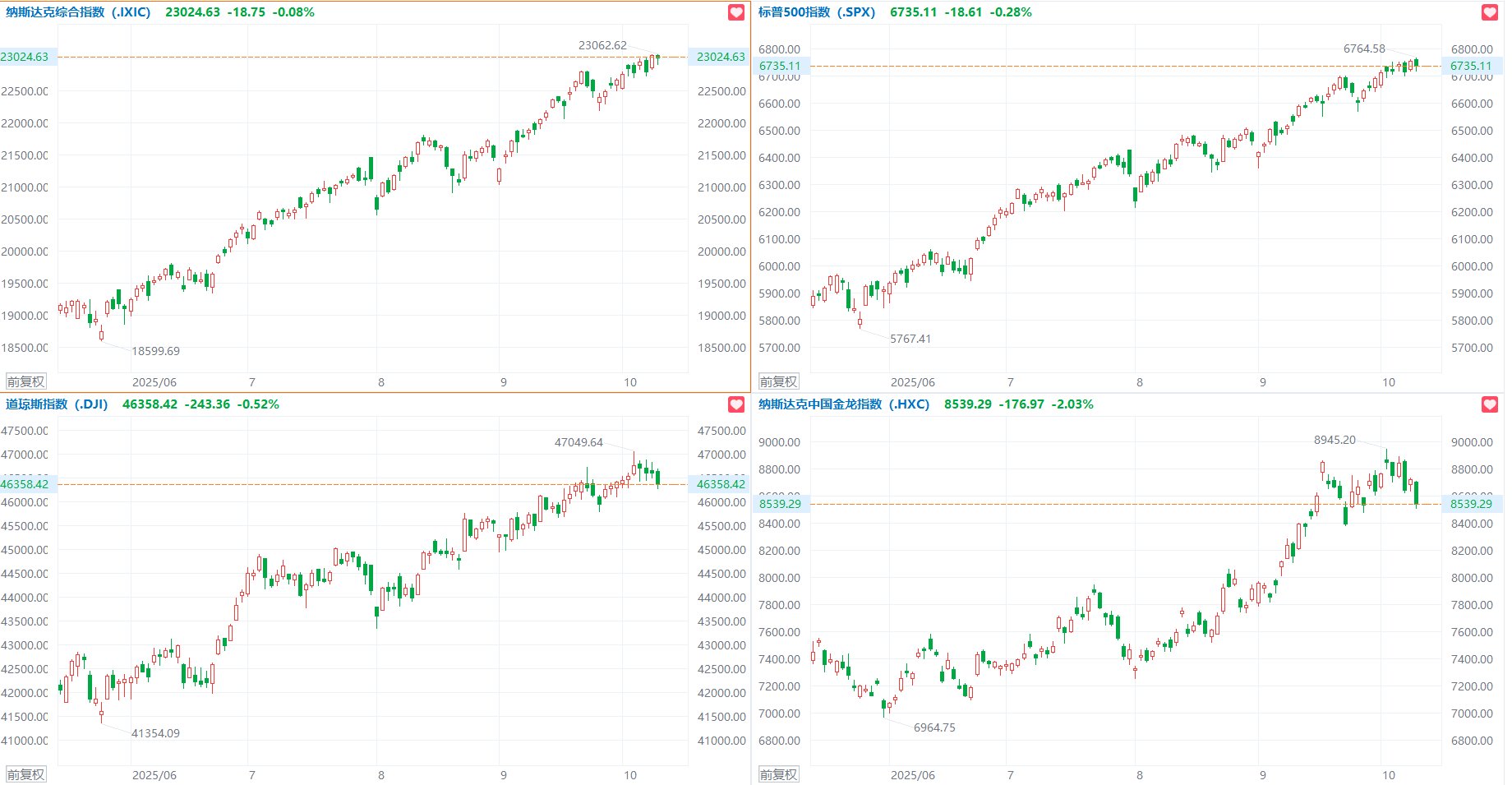1512x785 pixels.
Task: Open the 前复权 setting on the .HXC chart
Action: [x=778, y=774]
